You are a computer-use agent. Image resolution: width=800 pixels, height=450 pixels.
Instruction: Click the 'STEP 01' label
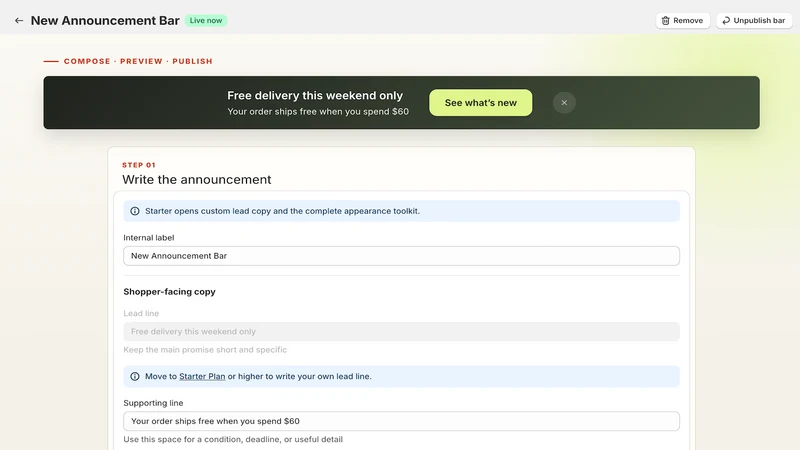[x=139, y=165]
